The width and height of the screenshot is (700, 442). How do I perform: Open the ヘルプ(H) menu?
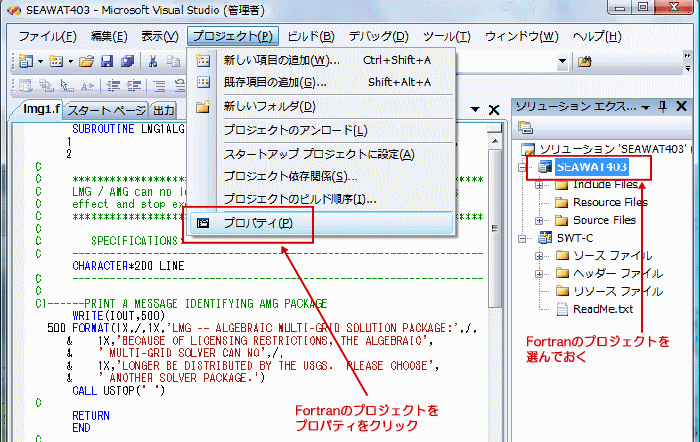pos(597,36)
